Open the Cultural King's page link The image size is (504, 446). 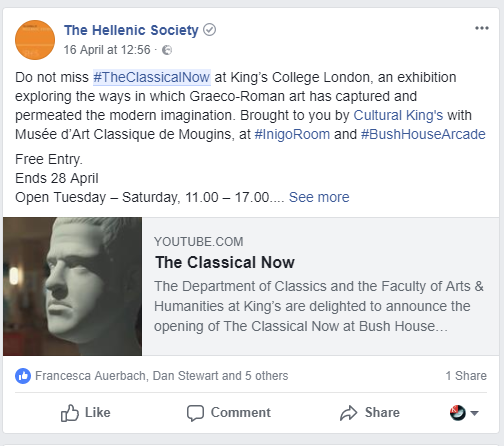click(x=398, y=115)
